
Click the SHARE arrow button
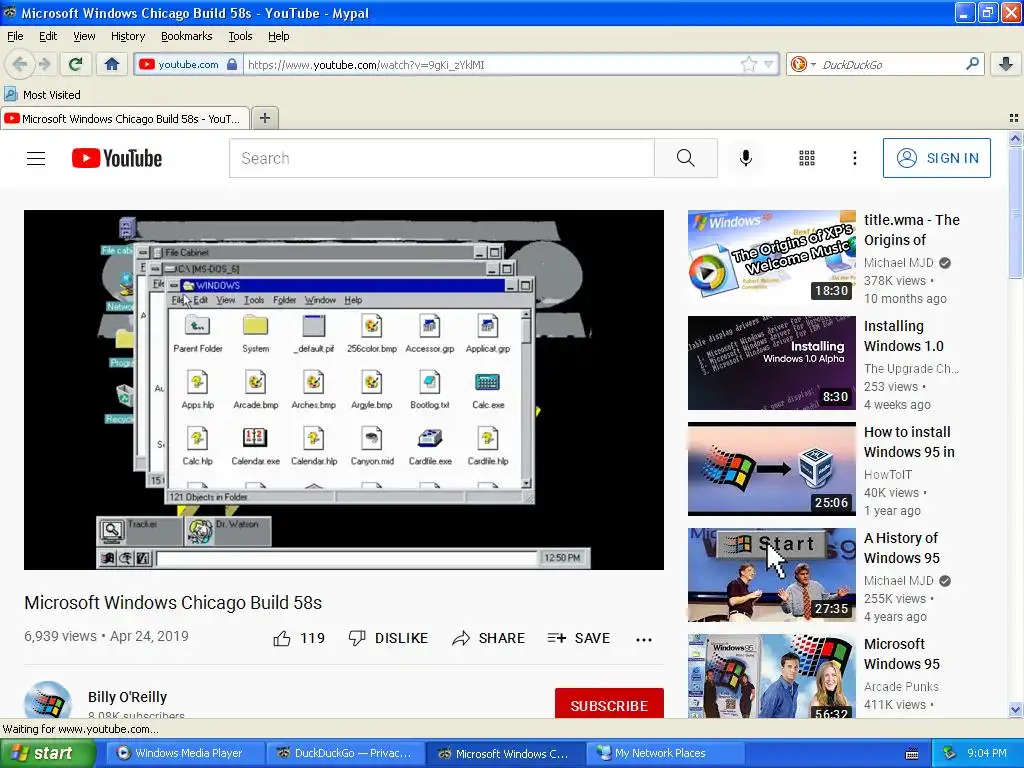point(488,638)
